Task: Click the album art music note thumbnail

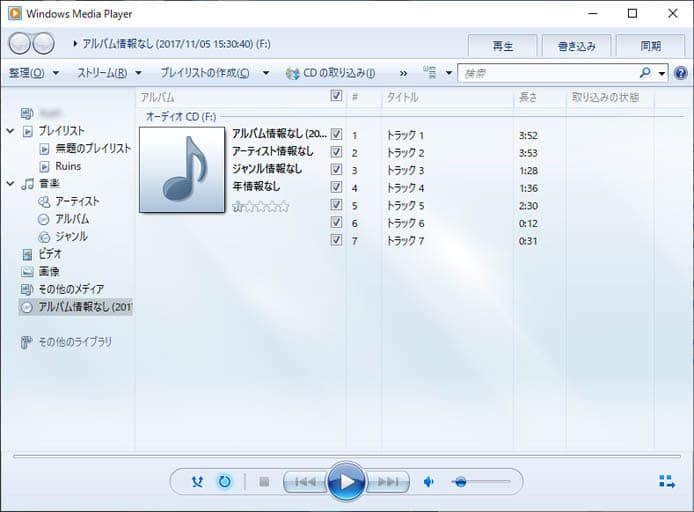Action: coord(182,169)
